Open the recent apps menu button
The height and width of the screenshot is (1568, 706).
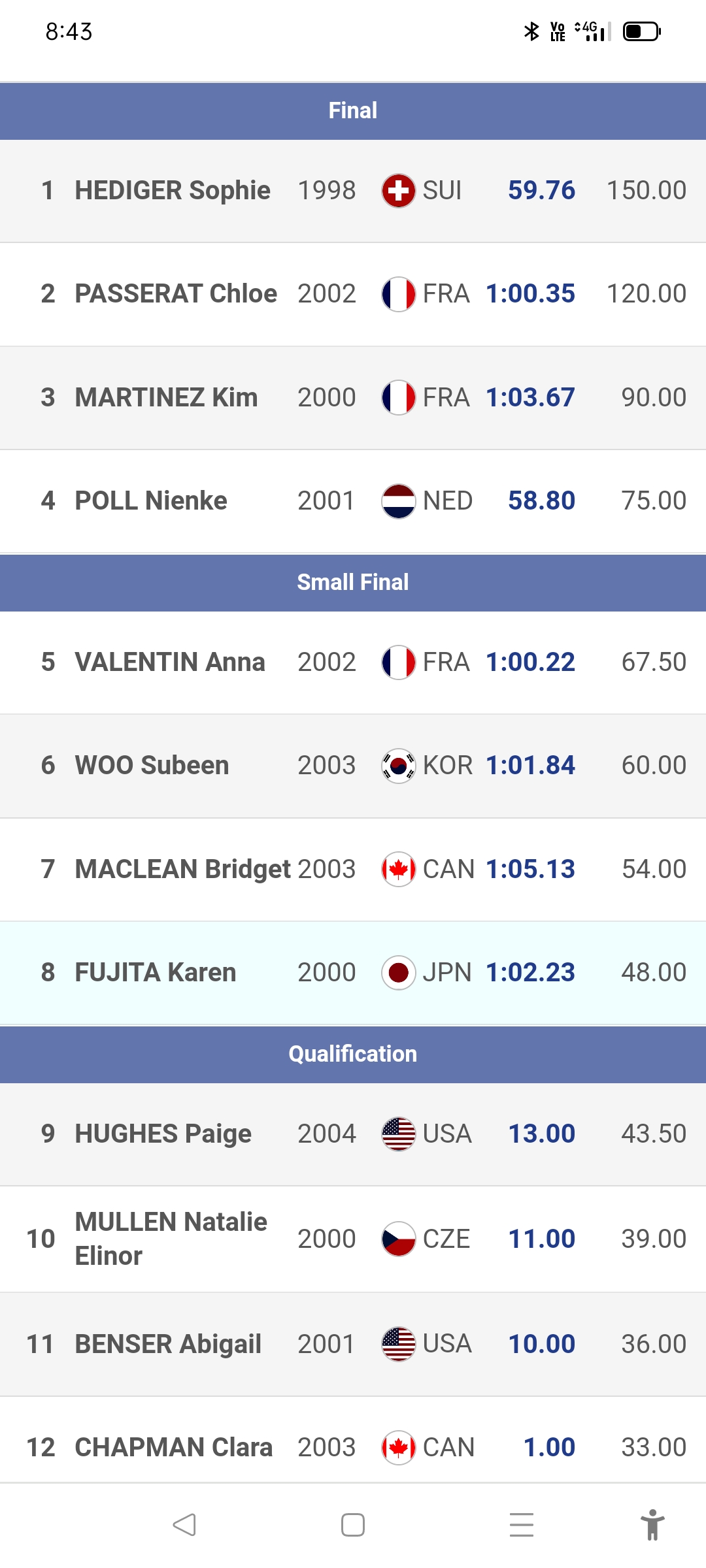click(x=521, y=1525)
